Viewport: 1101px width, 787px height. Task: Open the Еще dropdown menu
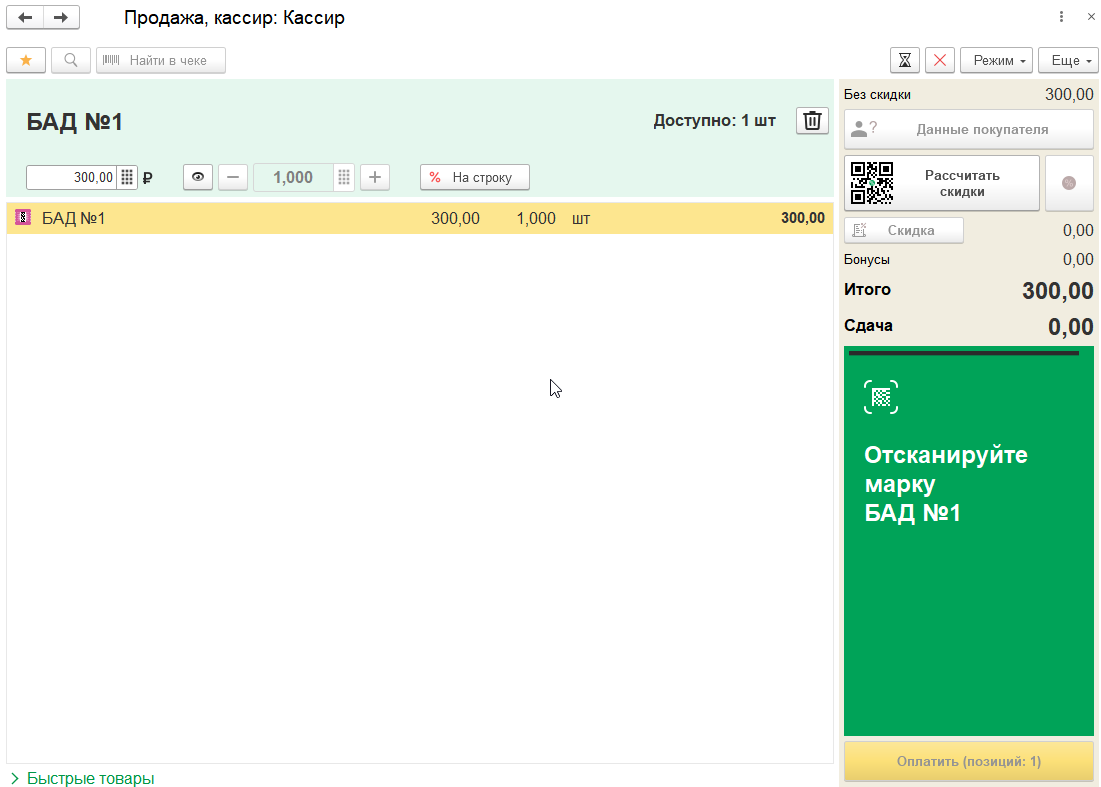click(1068, 60)
